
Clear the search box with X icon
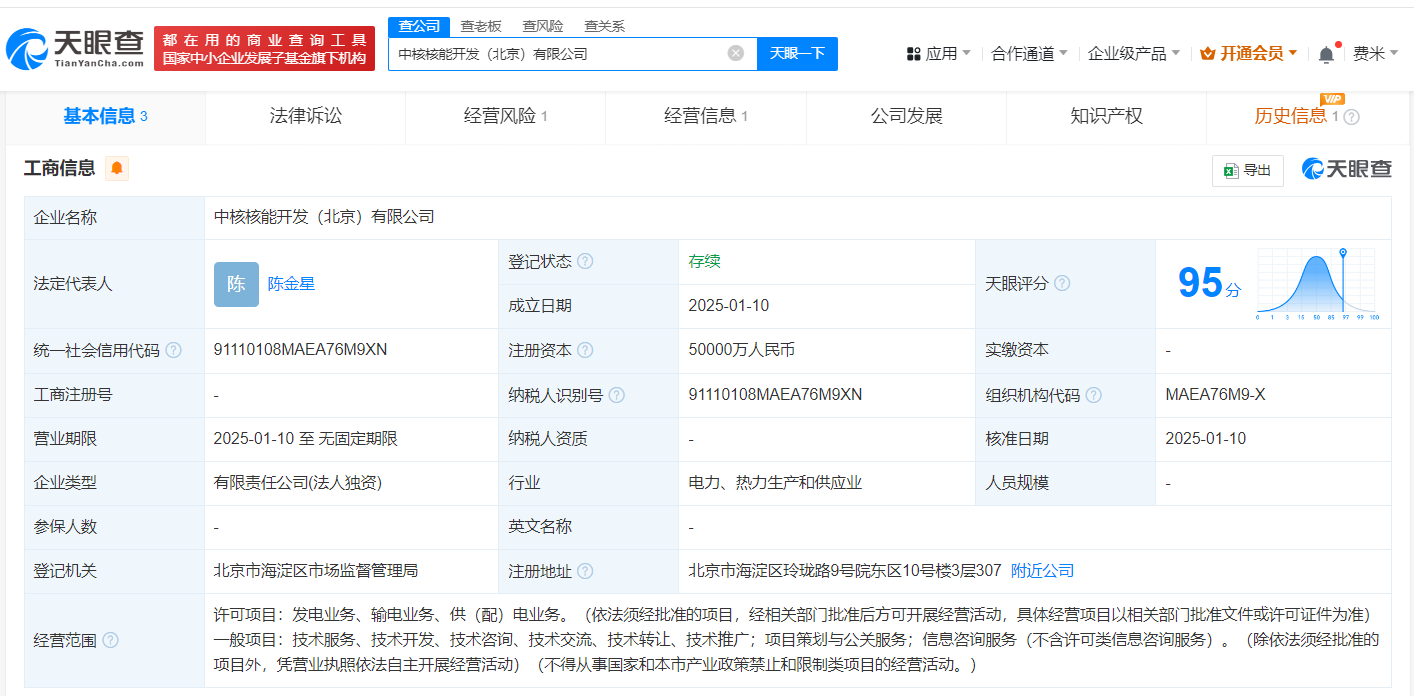tap(735, 53)
